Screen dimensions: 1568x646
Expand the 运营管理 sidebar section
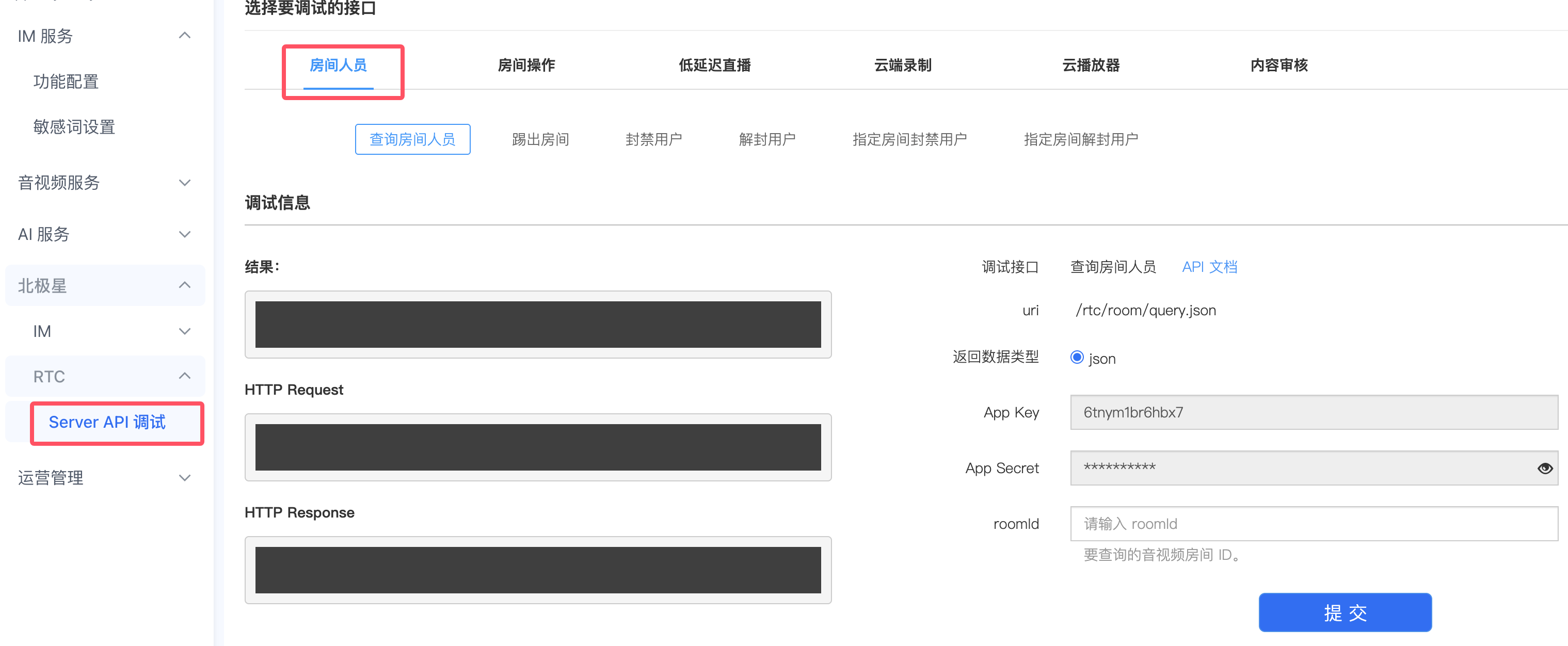click(x=105, y=477)
